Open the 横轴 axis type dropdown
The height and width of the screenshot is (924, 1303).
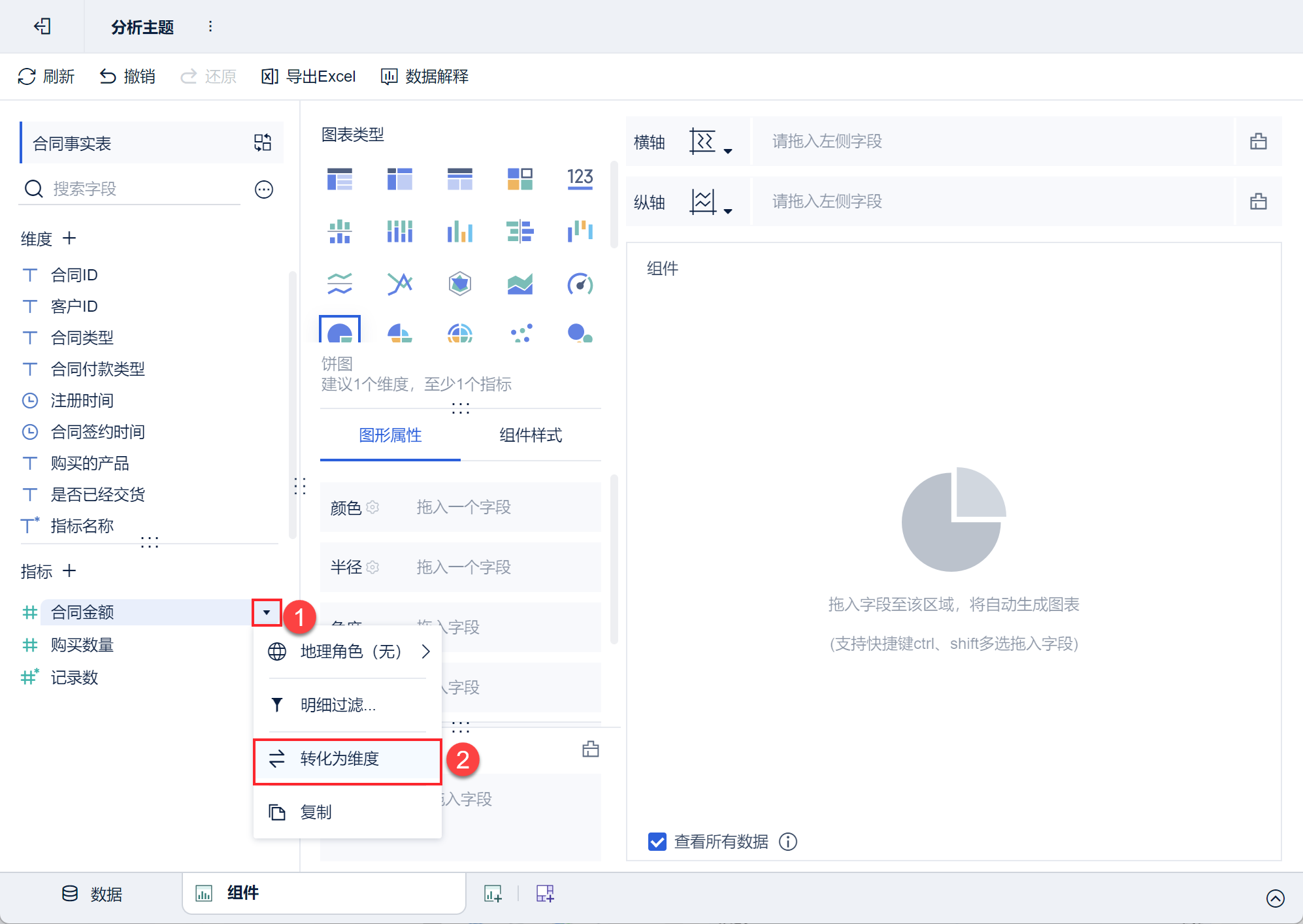click(x=711, y=141)
